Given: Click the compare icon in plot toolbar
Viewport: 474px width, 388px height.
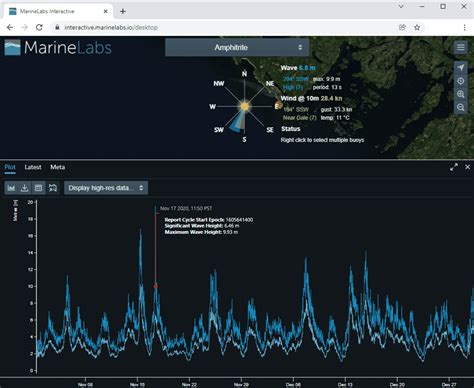Looking at the screenshot, I should (53, 188).
